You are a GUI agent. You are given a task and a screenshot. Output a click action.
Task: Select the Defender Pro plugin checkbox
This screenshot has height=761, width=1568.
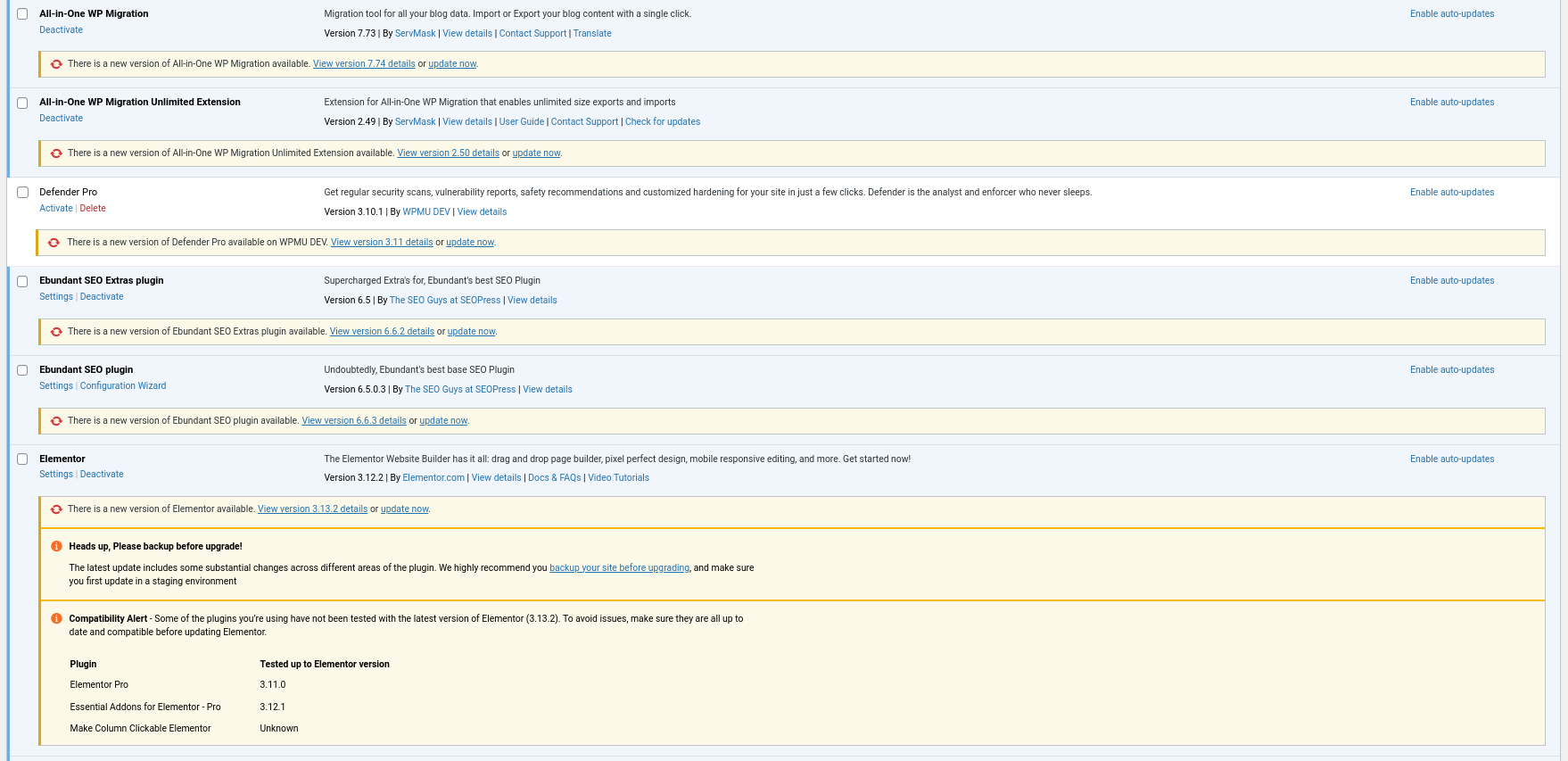pos(22,193)
